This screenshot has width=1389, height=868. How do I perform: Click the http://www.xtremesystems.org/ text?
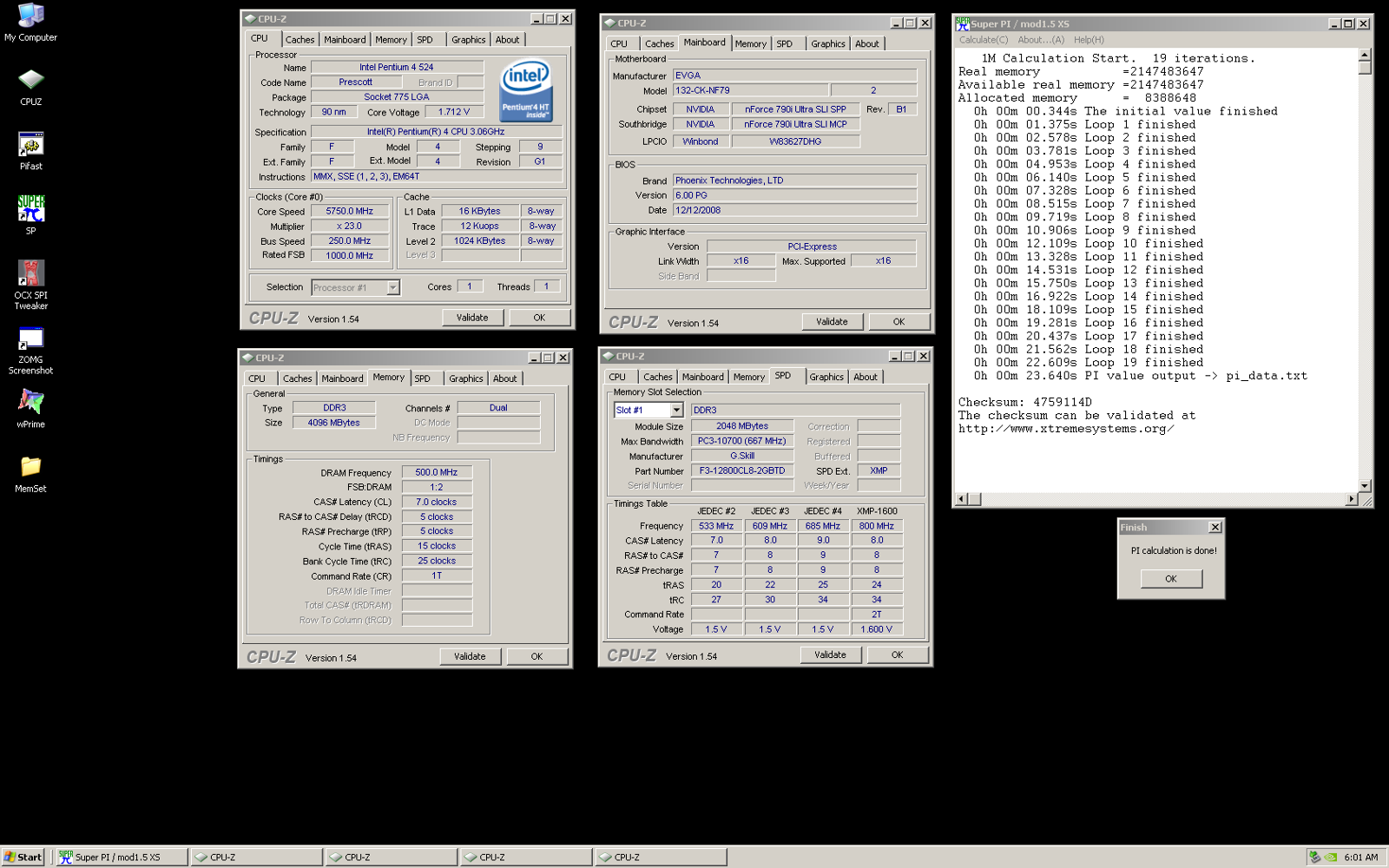click(1066, 429)
